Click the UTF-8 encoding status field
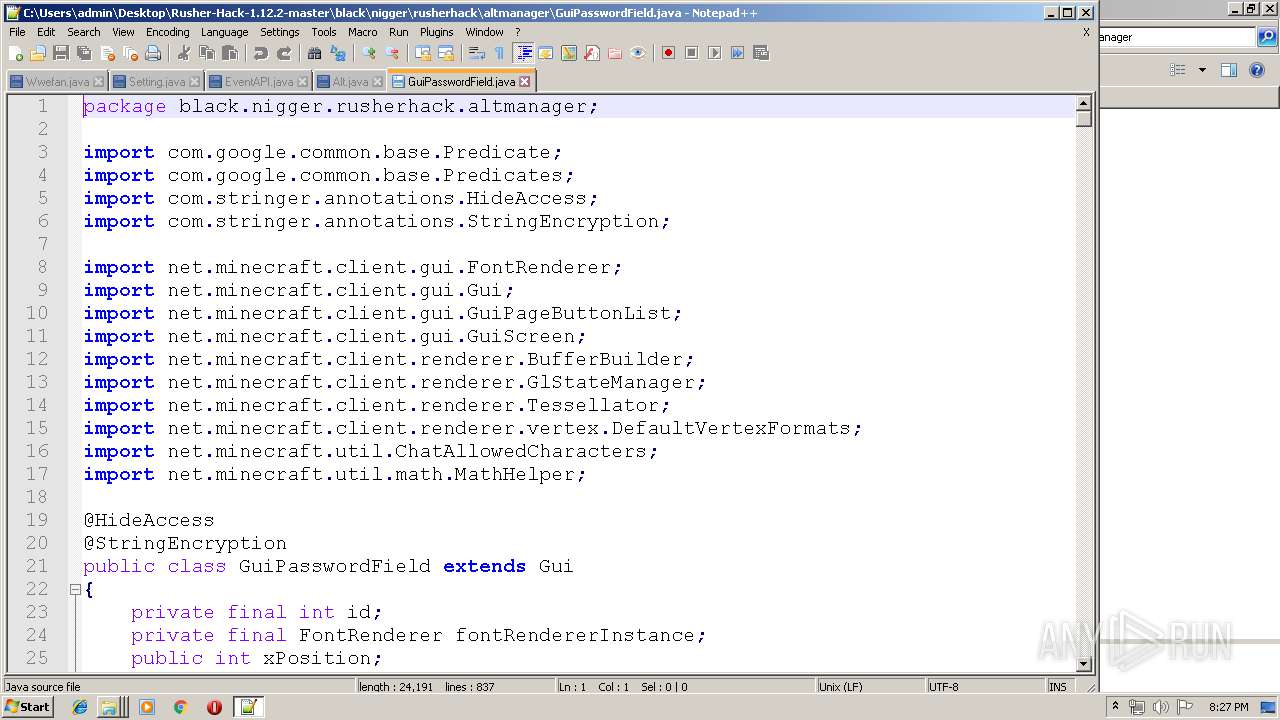1280x720 pixels. pos(985,687)
